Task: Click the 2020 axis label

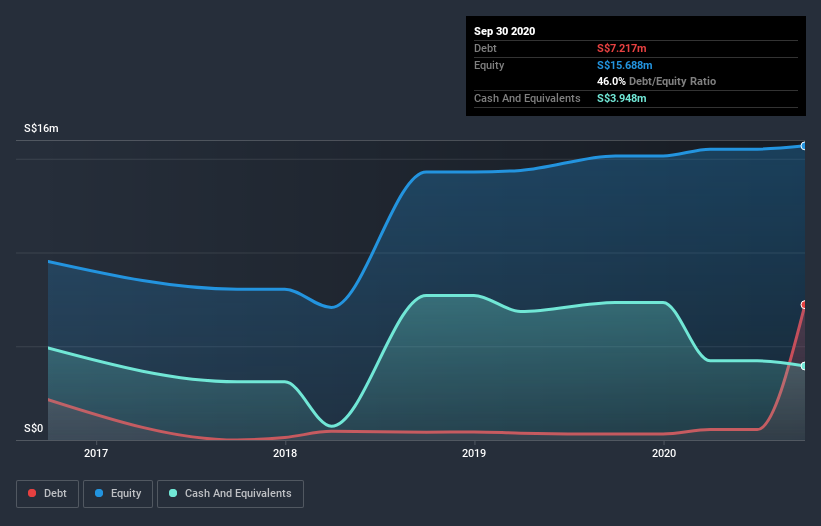Action: click(664, 453)
